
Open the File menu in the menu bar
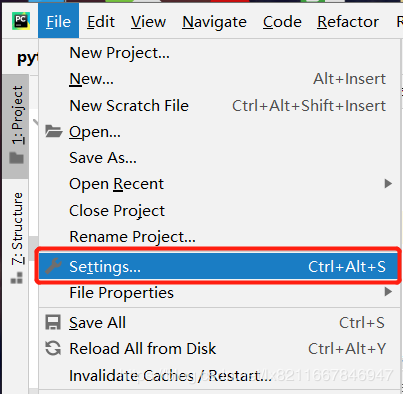(x=58, y=22)
